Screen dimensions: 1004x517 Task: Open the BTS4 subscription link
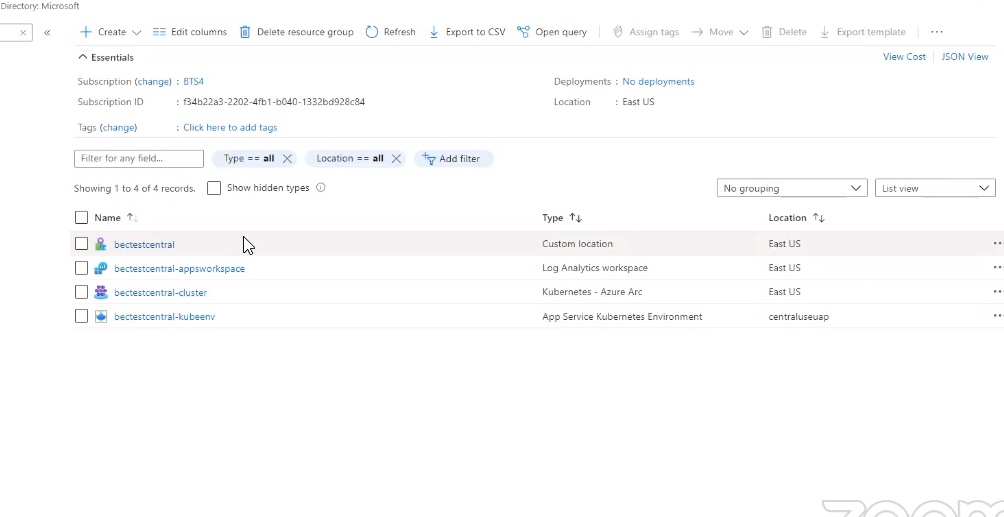point(193,81)
